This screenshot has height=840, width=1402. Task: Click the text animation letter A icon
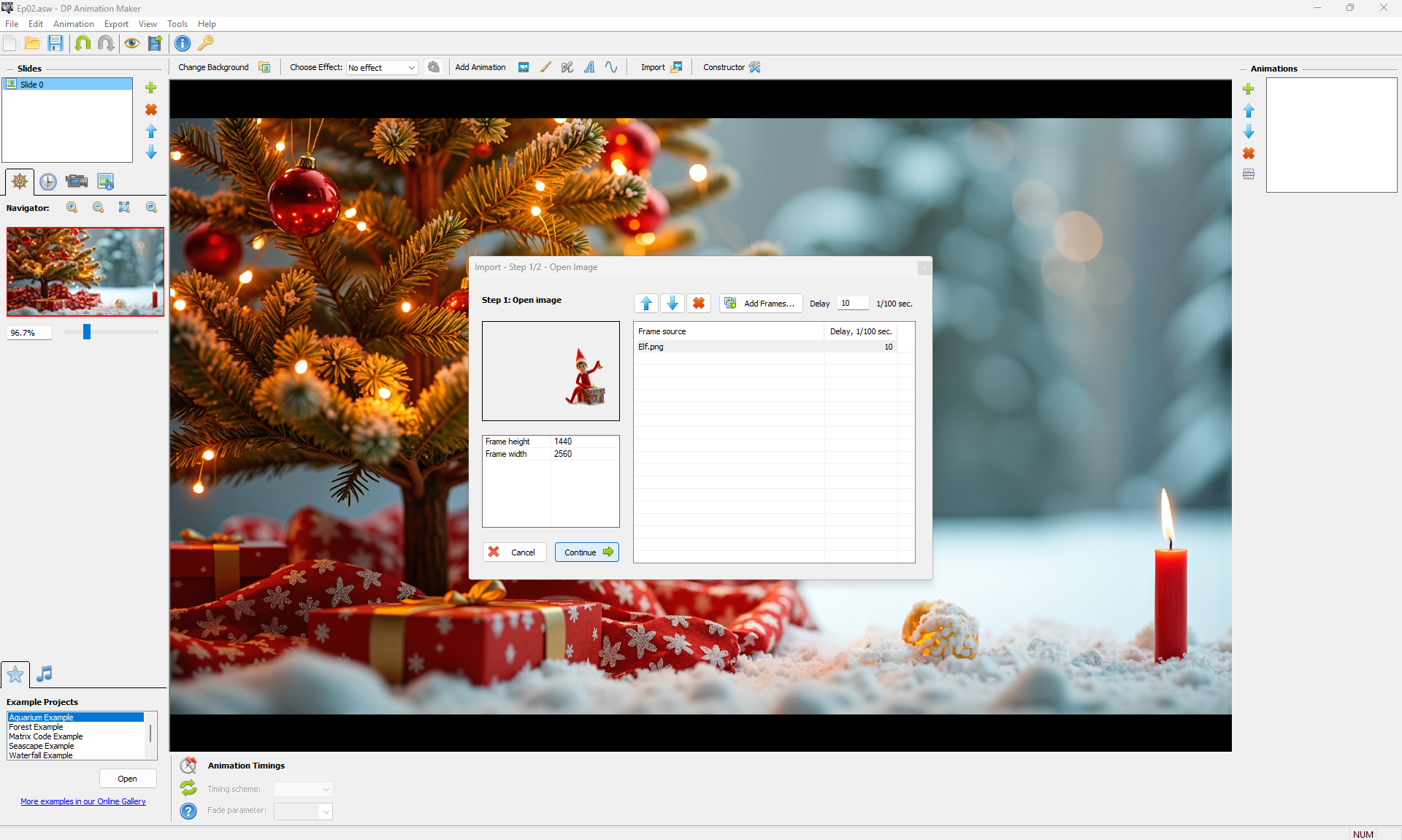point(589,67)
